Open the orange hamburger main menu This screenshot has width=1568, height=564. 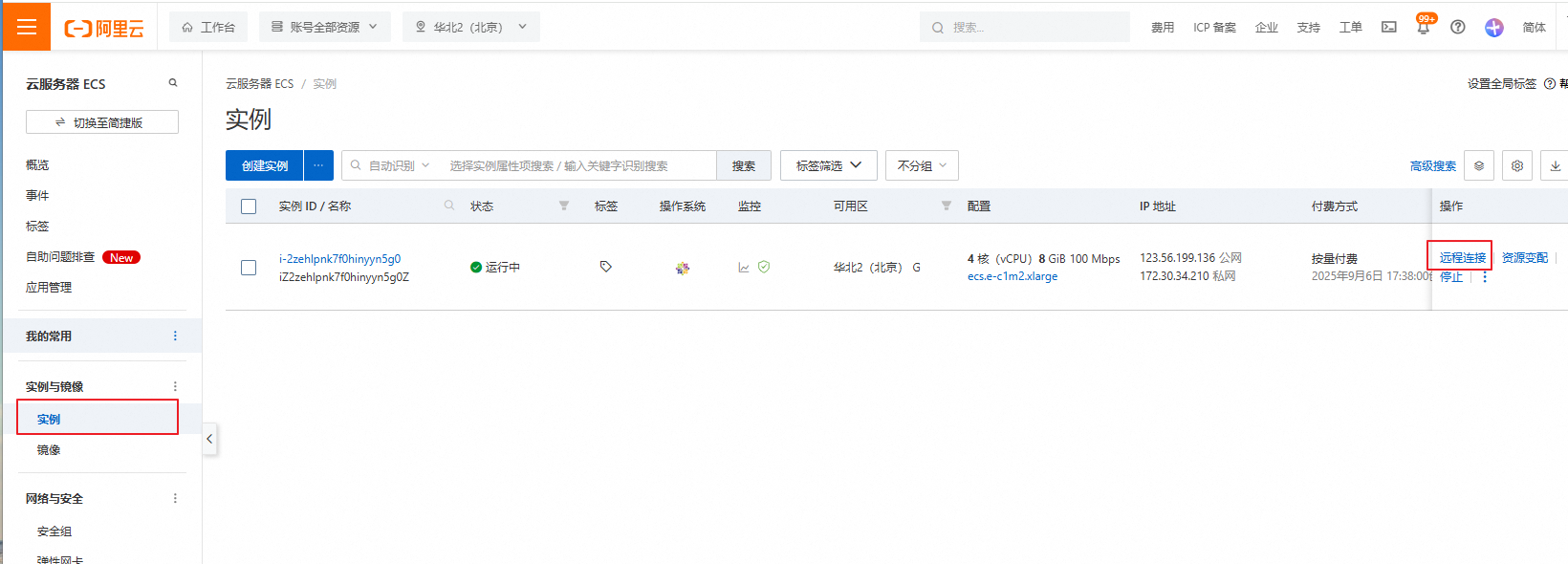27,27
